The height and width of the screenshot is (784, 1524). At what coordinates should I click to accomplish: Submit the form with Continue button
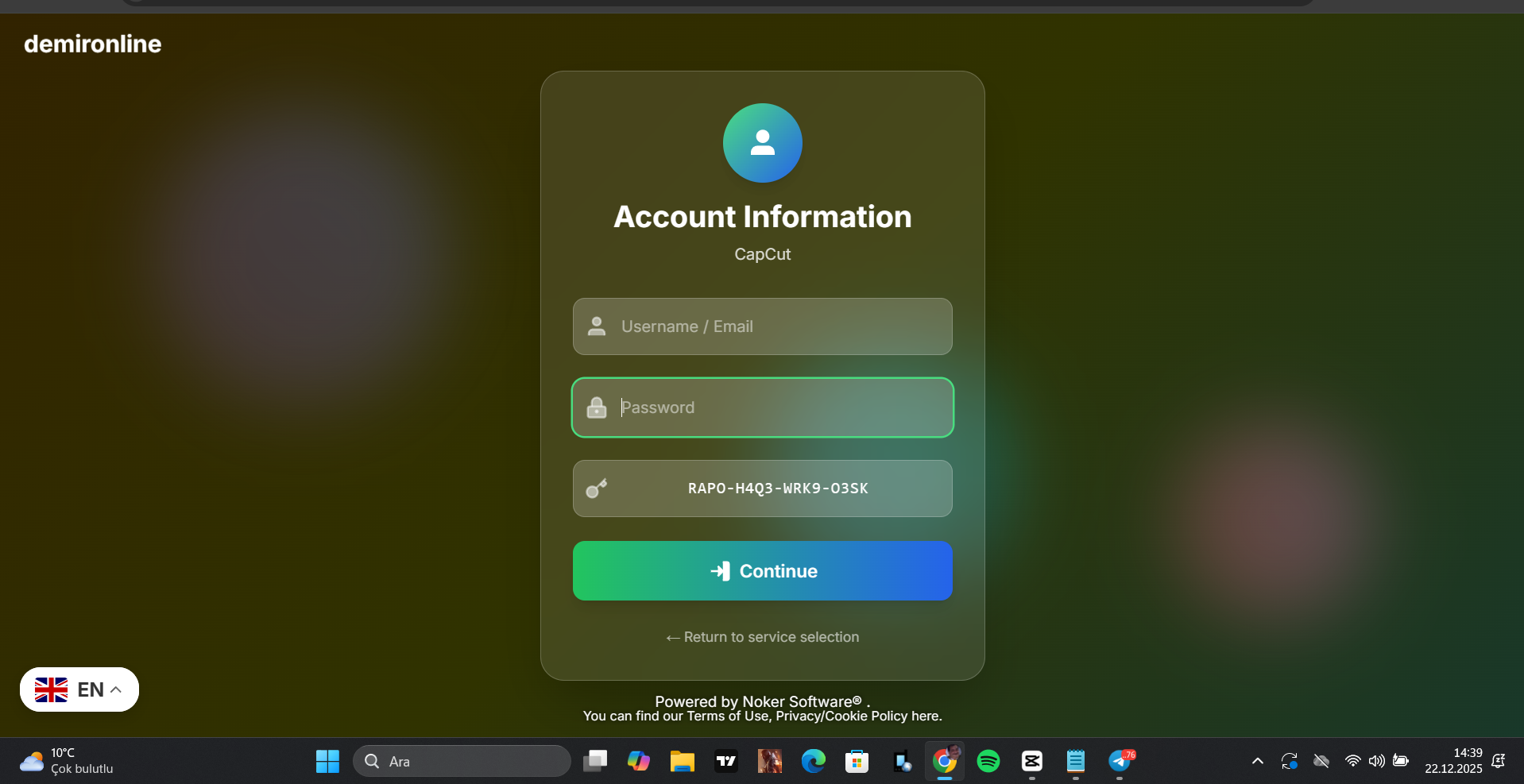[x=763, y=571]
